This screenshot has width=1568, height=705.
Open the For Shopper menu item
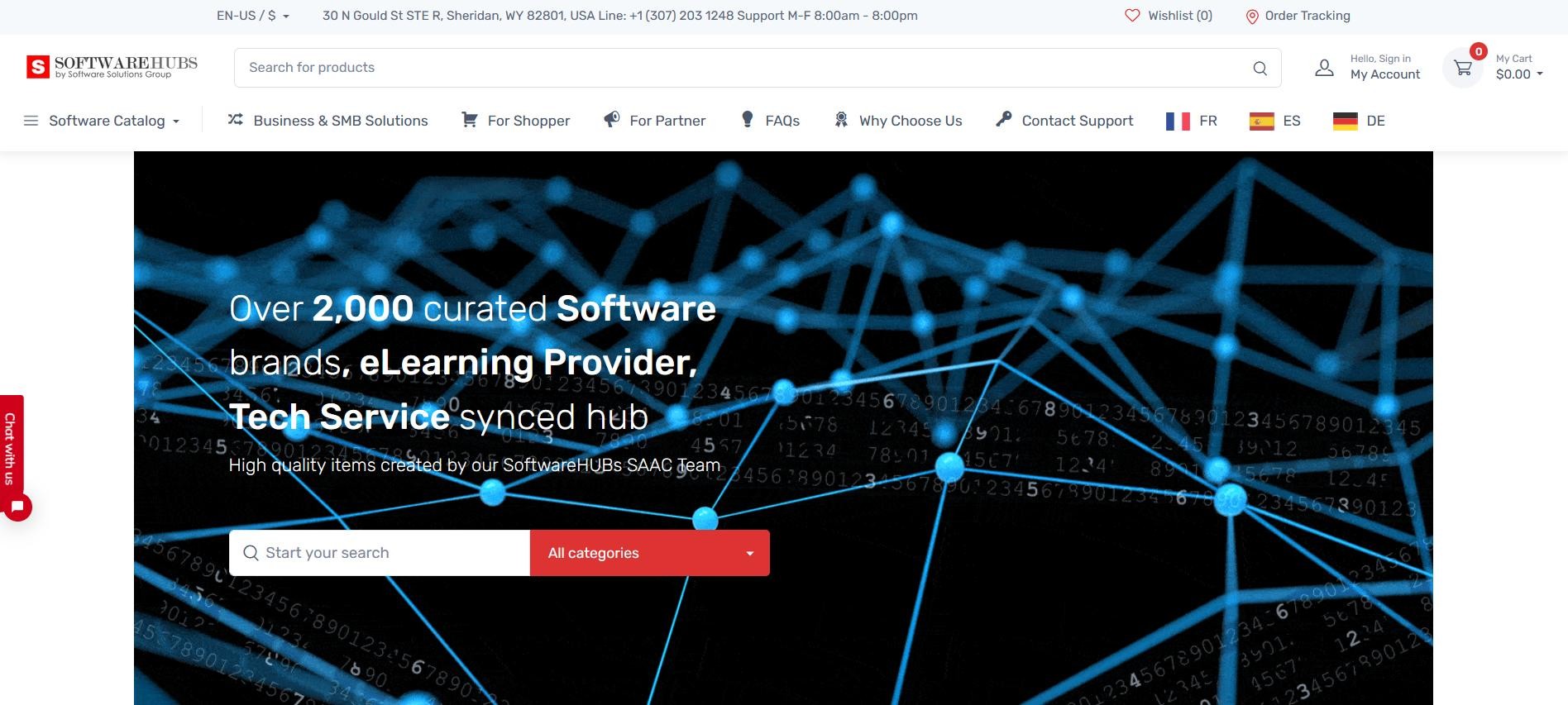[x=515, y=121]
